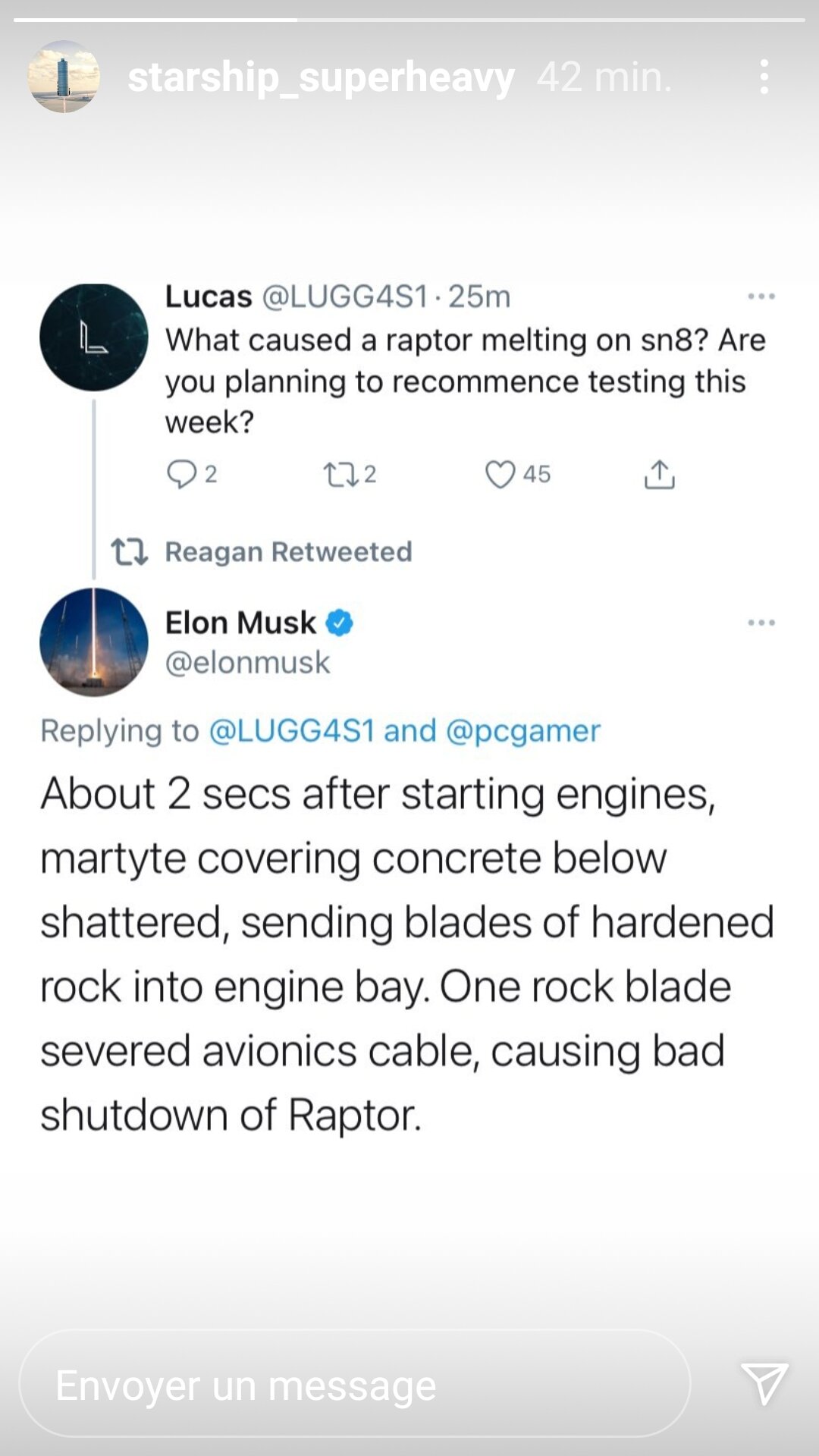819x1456 pixels.
Task: Click Elon Musk's profile avatar
Action: pyautogui.click(x=93, y=642)
